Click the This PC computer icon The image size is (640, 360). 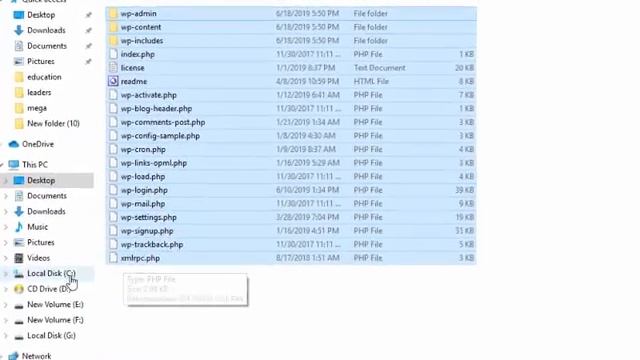click(x=14, y=164)
